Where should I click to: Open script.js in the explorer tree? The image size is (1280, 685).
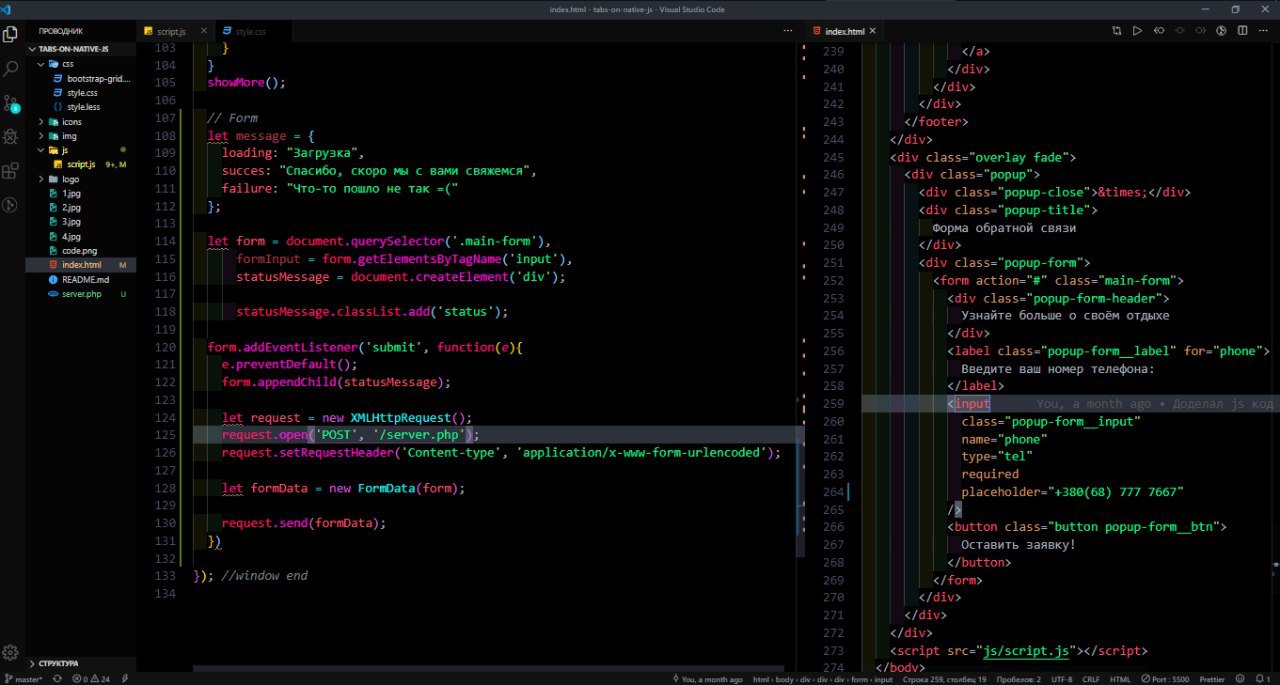coord(81,164)
